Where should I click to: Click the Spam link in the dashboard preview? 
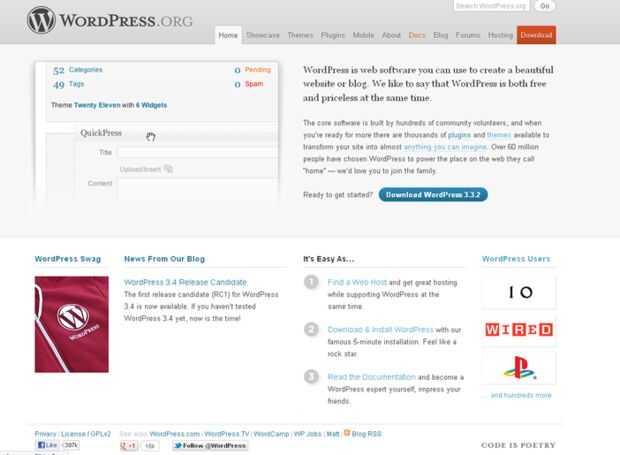(254, 84)
